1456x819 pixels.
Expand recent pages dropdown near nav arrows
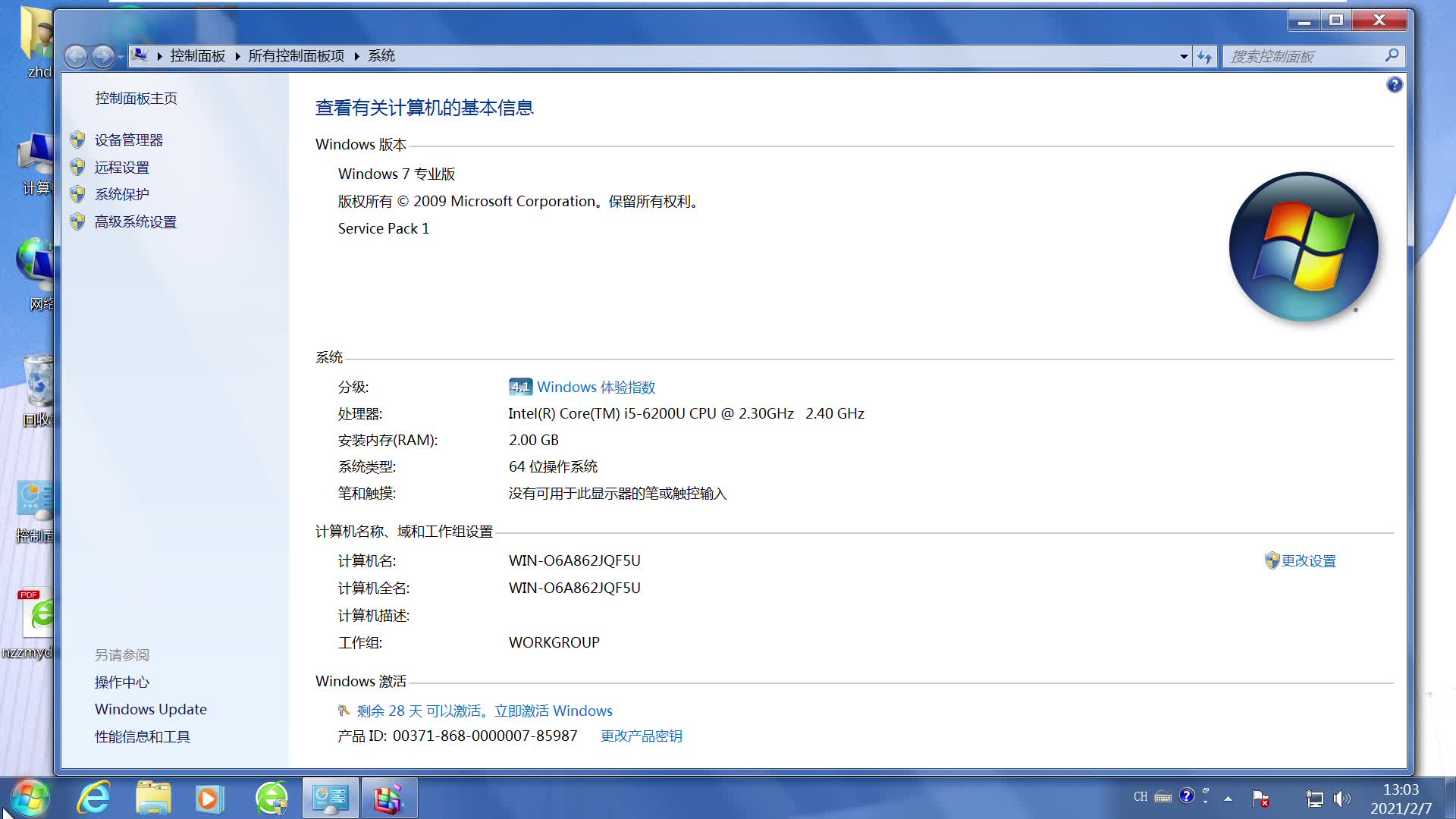click(x=120, y=56)
